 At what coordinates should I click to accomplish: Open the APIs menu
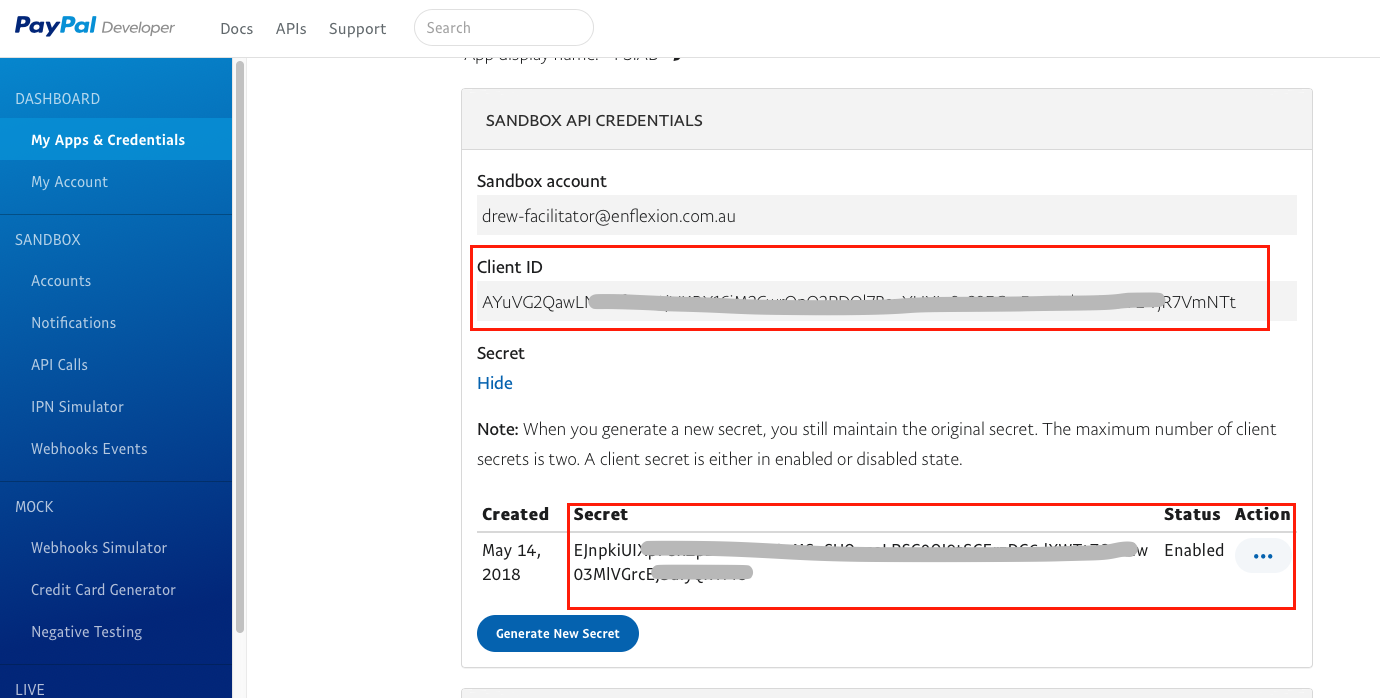(291, 28)
